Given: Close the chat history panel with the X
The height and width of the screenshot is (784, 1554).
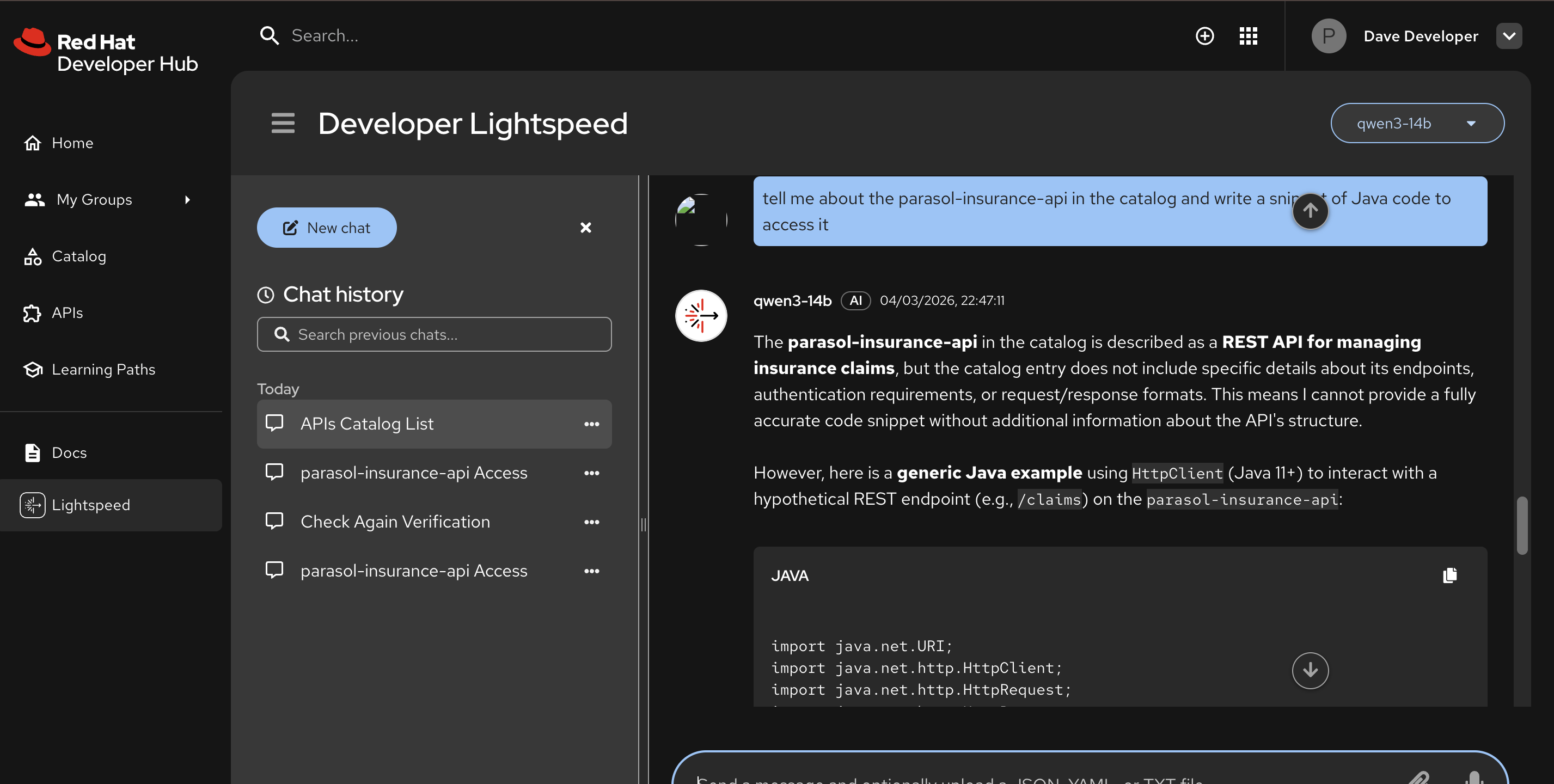Looking at the screenshot, I should tap(585, 228).
